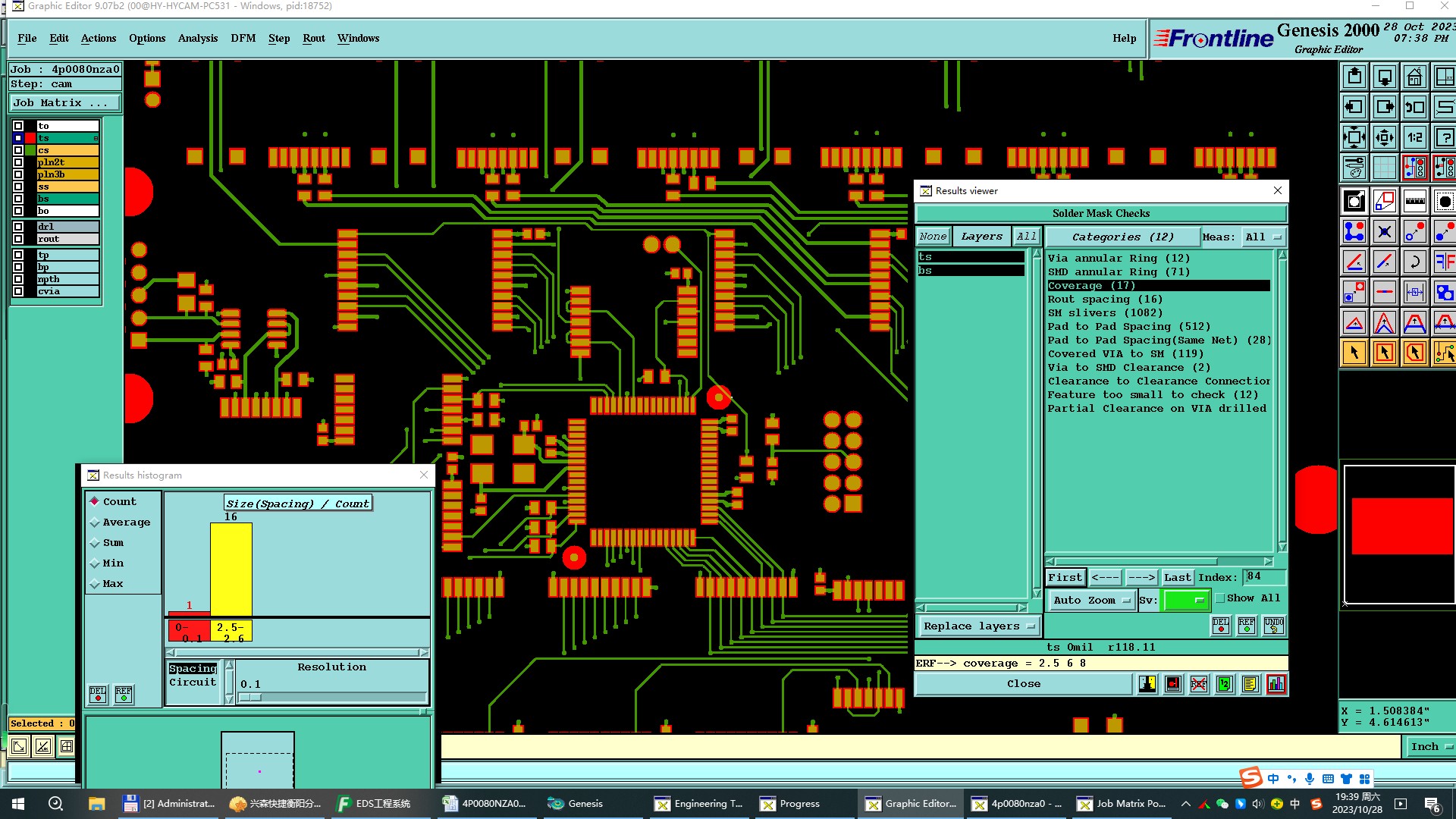Expand the Replace layers dropdown
This screenshot has width=1456, height=819.
coord(978,626)
